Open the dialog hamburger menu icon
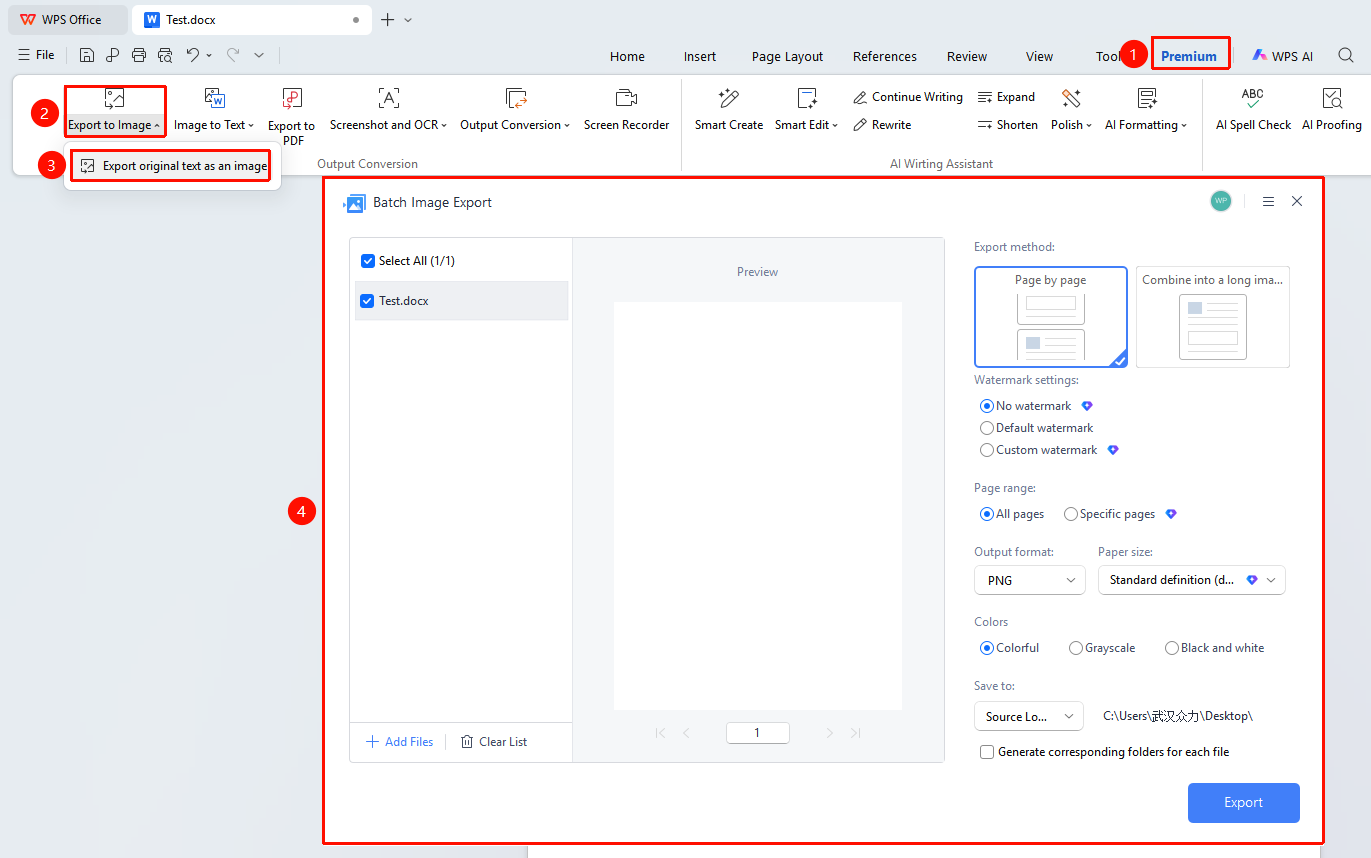This screenshot has width=1371, height=858. point(1268,201)
